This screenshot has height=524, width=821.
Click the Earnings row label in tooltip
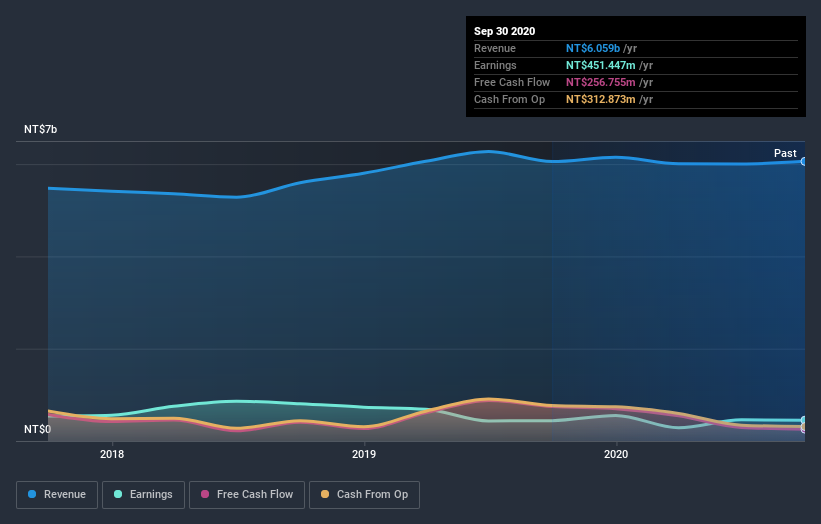[495, 65]
